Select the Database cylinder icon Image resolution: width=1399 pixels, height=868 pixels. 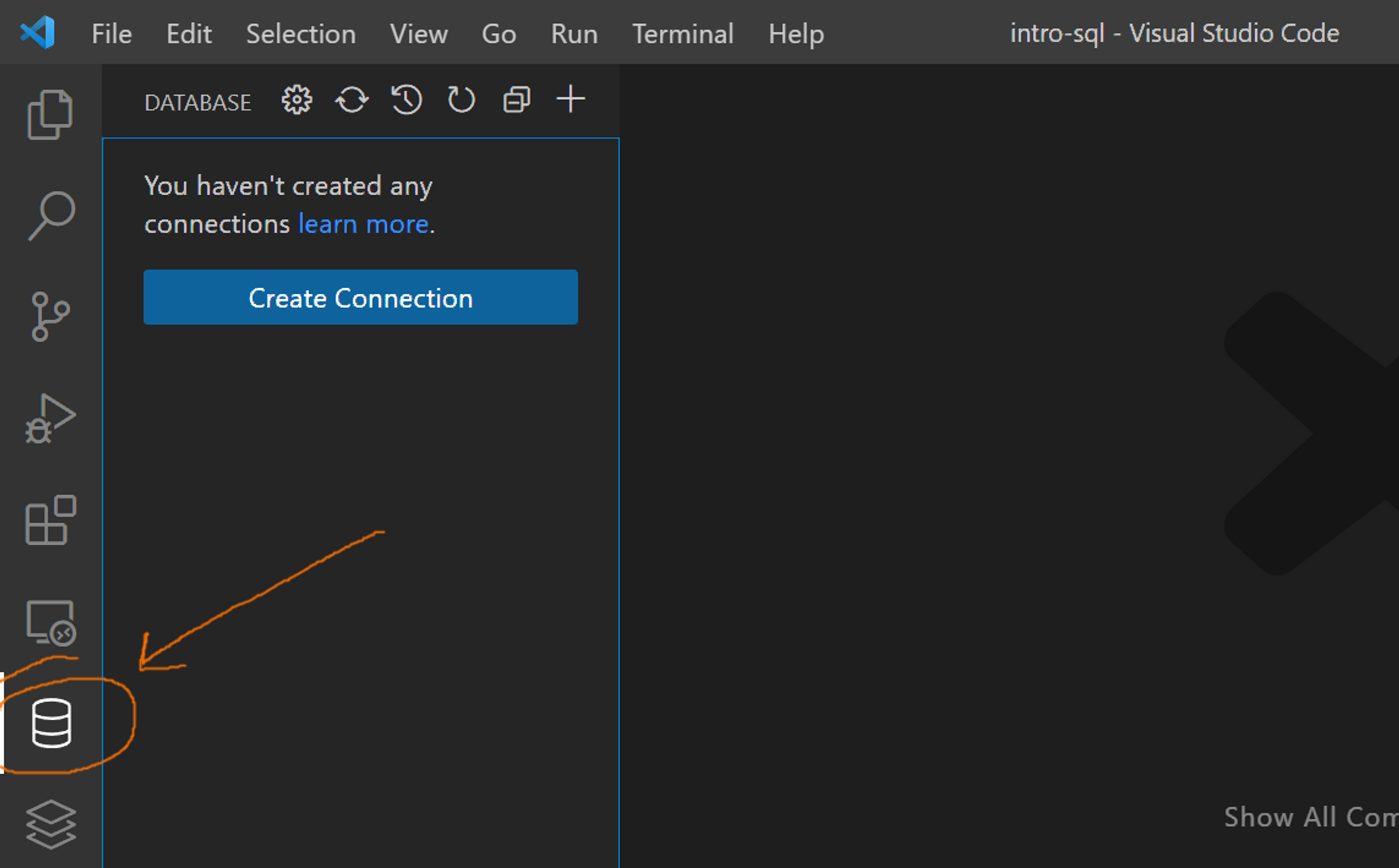coord(52,723)
